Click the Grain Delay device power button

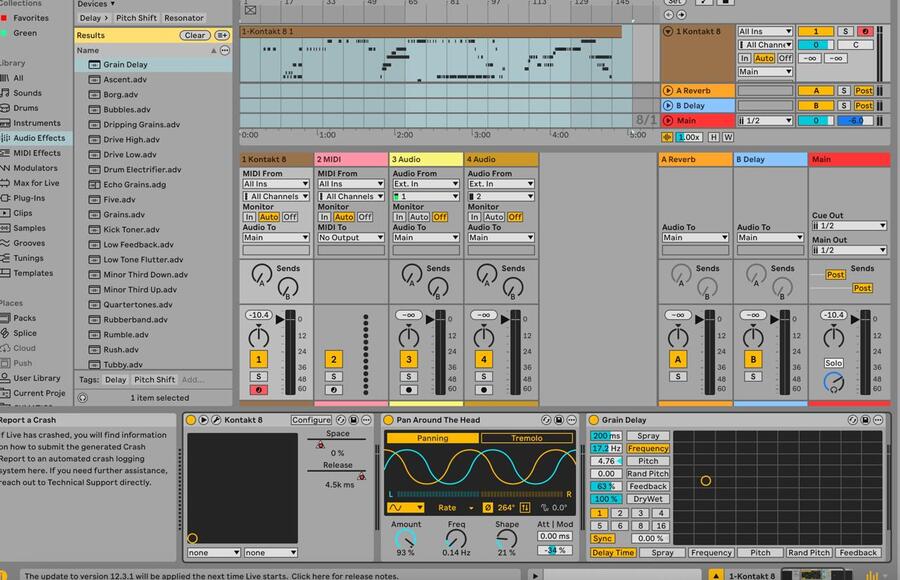pos(593,420)
